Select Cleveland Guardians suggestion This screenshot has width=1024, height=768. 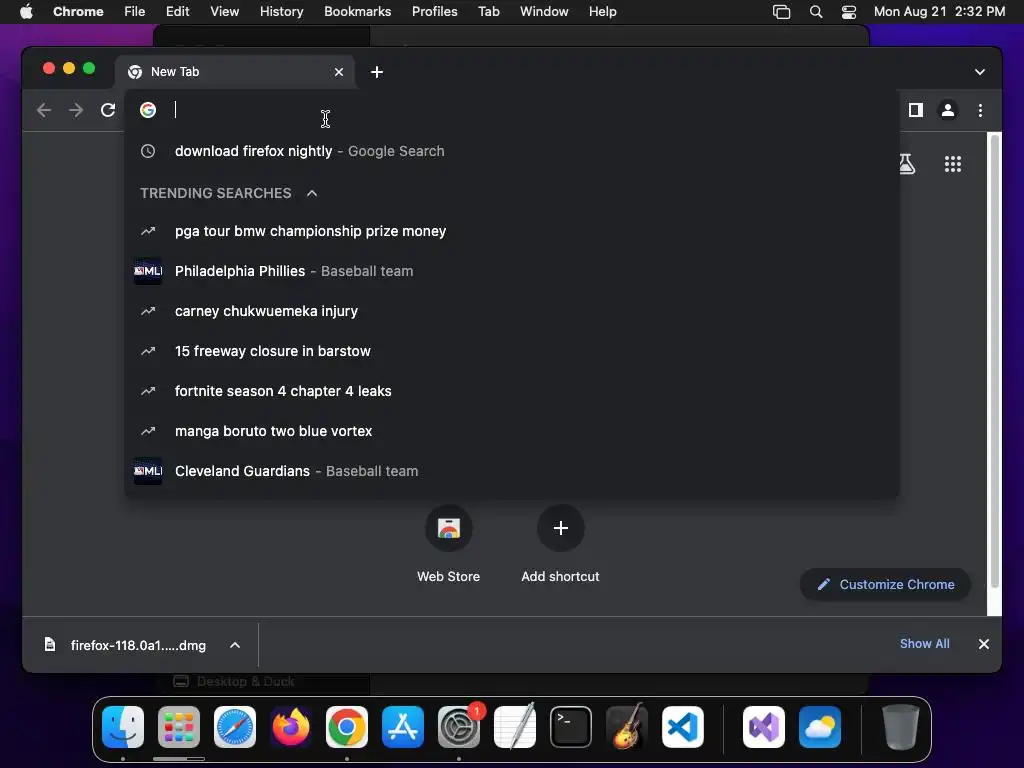[x=512, y=471]
